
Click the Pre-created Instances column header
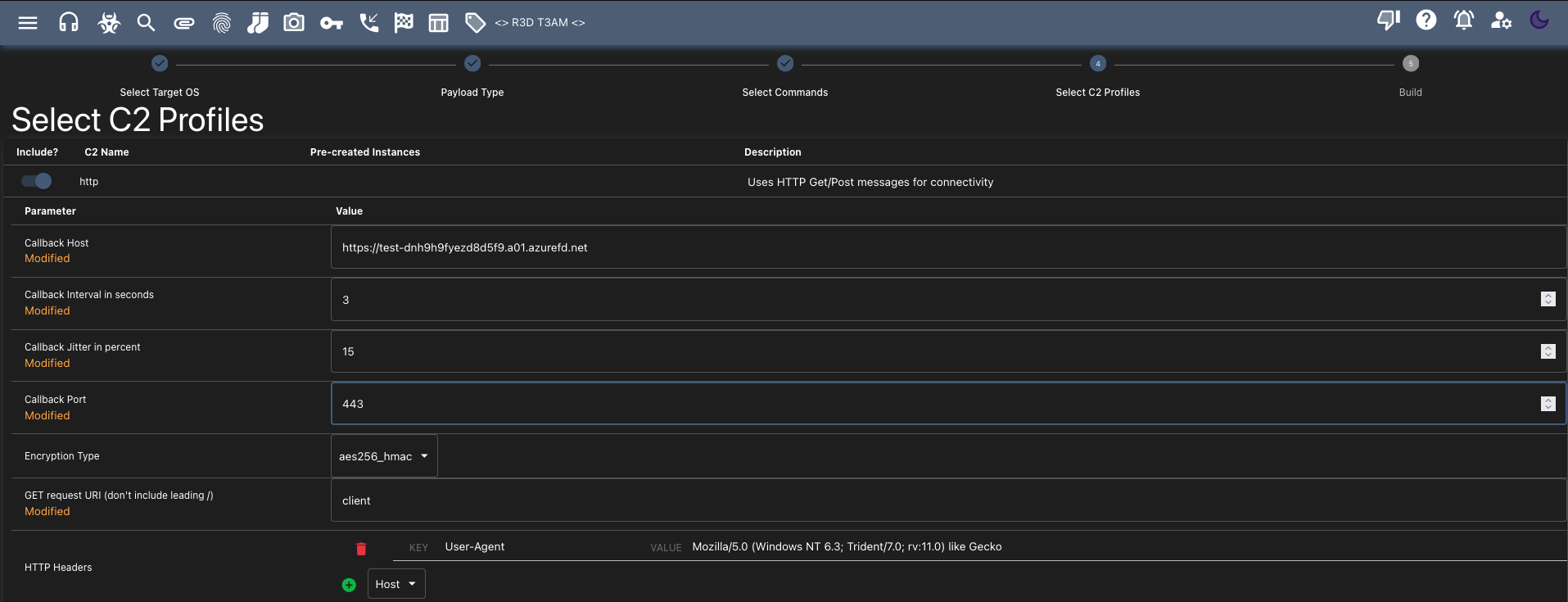(x=365, y=152)
